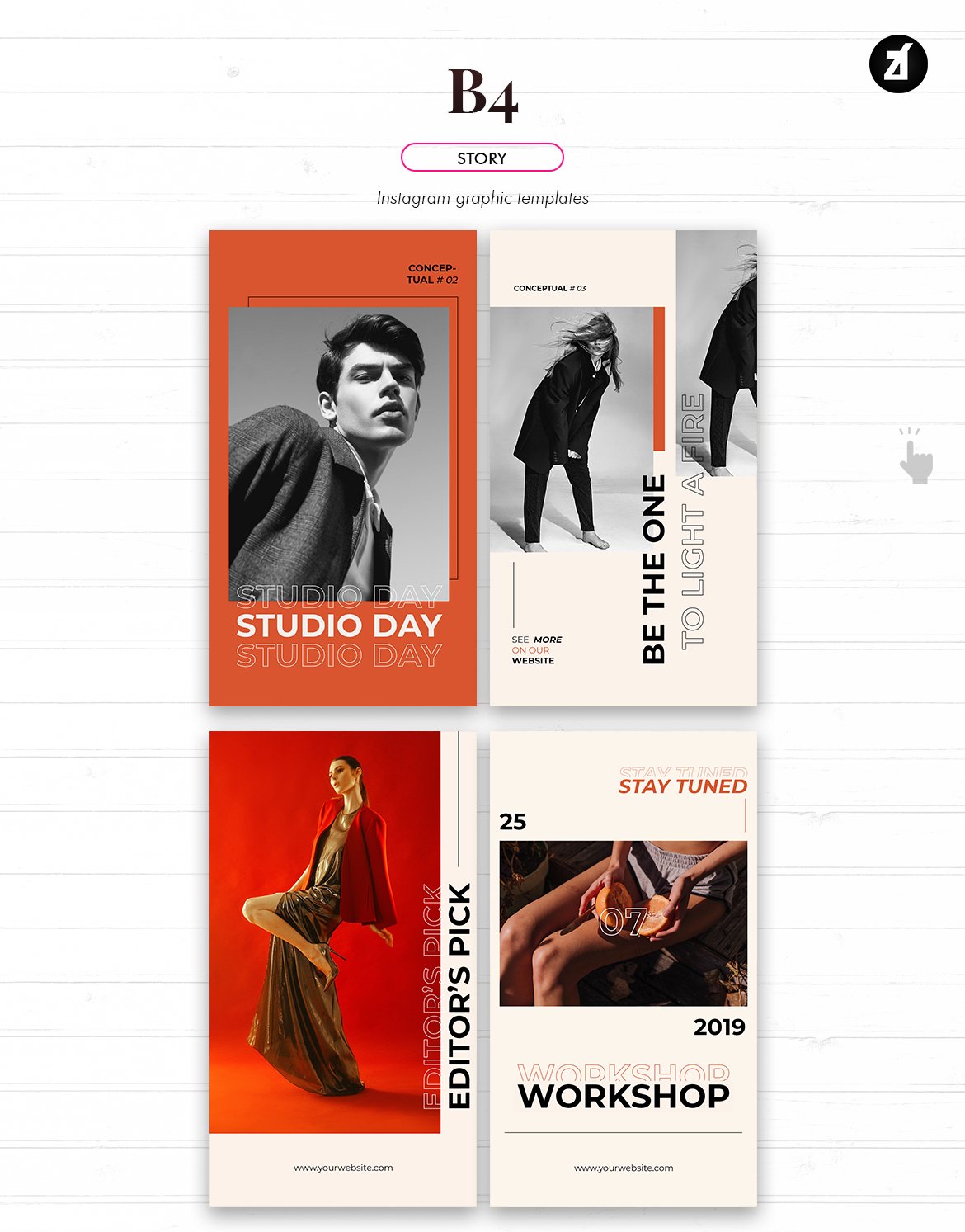Click www.yourwebsite.com under Workshop card
Viewport: 965px width, 1232px height.
click(624, 1168)
